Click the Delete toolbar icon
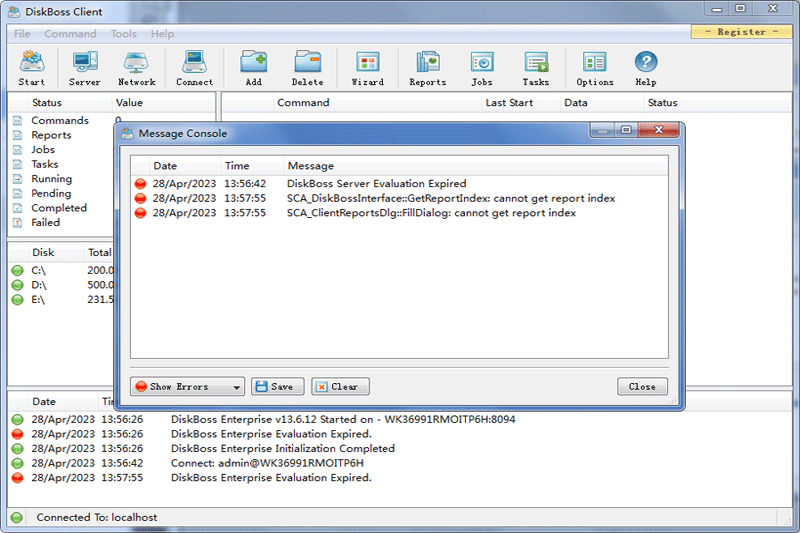800x533 pixels. click(x=307, y=68)
